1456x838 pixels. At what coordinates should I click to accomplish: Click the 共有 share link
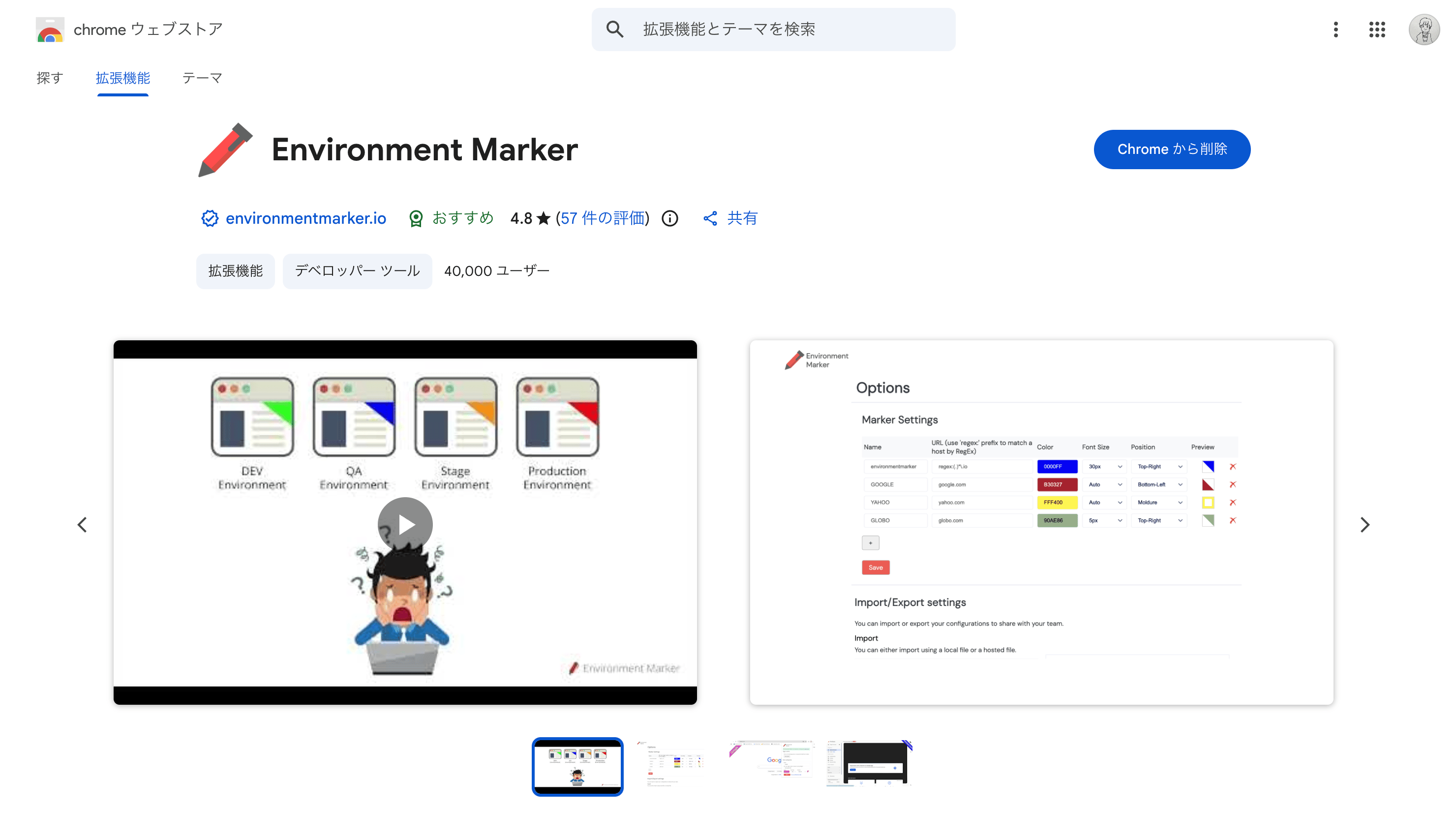[742, 218]
